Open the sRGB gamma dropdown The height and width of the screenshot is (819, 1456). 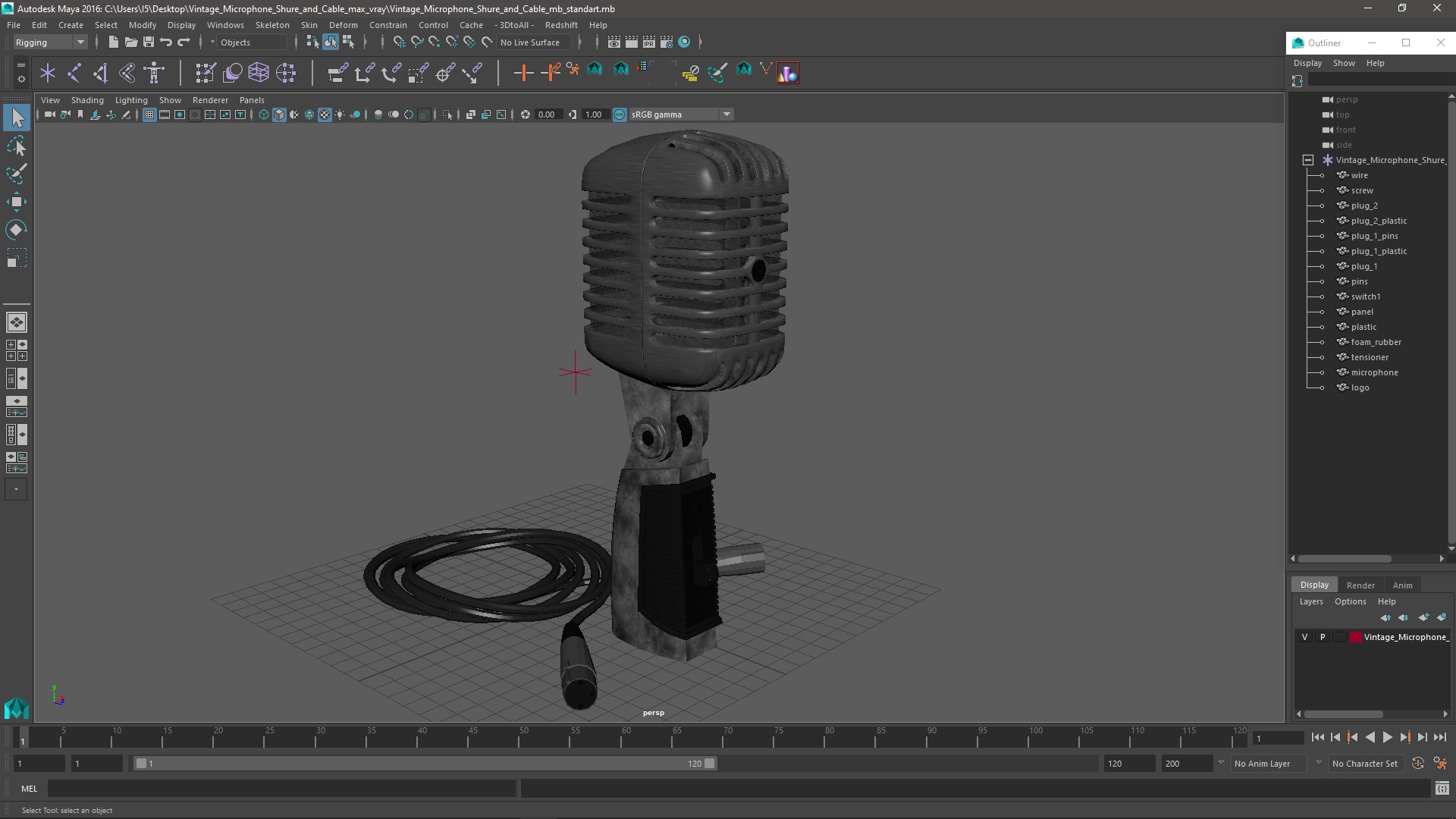pos(681,115)
